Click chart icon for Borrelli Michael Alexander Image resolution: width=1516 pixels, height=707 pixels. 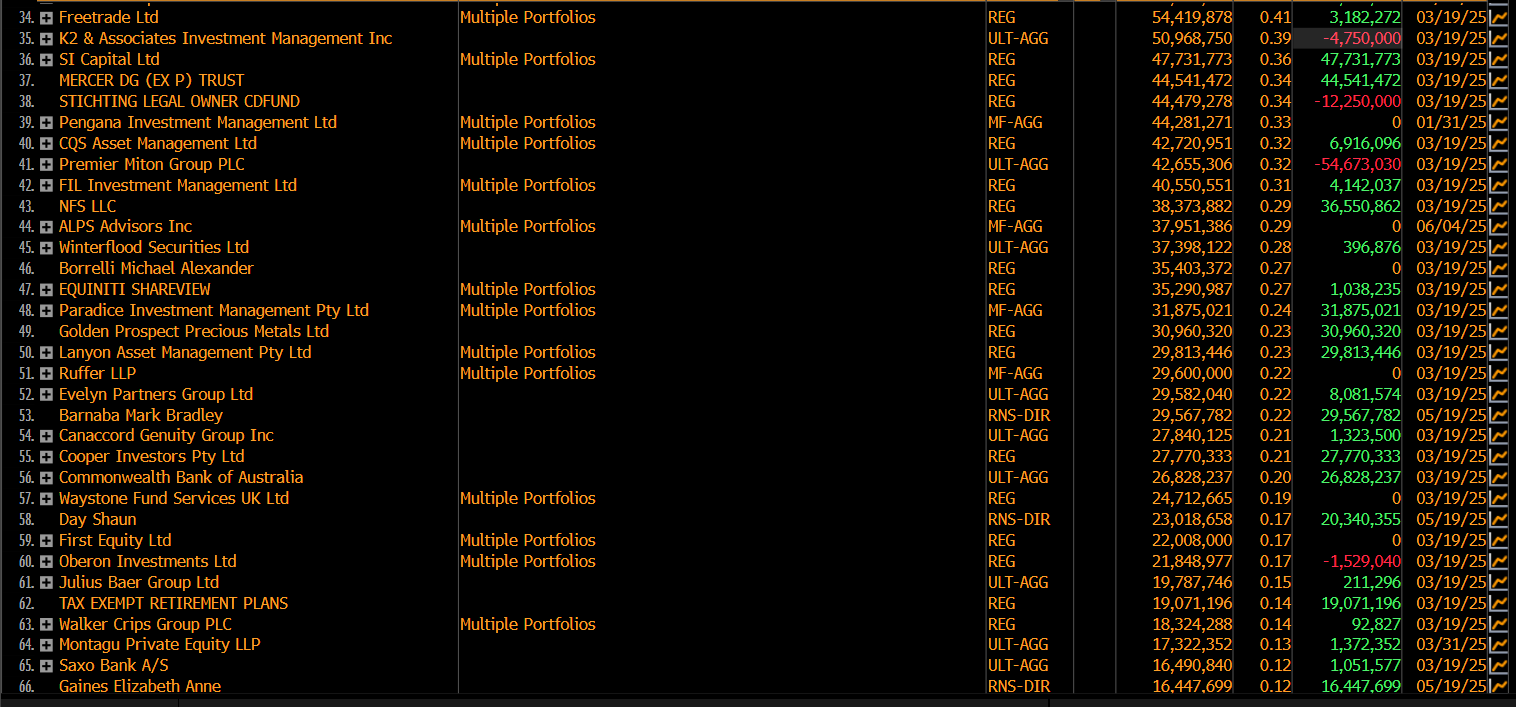coord(1498,268)
